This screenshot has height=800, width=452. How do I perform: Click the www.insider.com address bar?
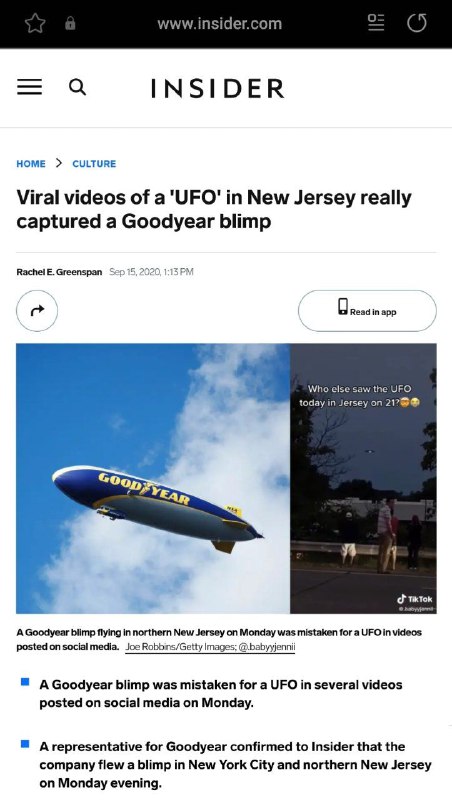(x=219, y=23)
